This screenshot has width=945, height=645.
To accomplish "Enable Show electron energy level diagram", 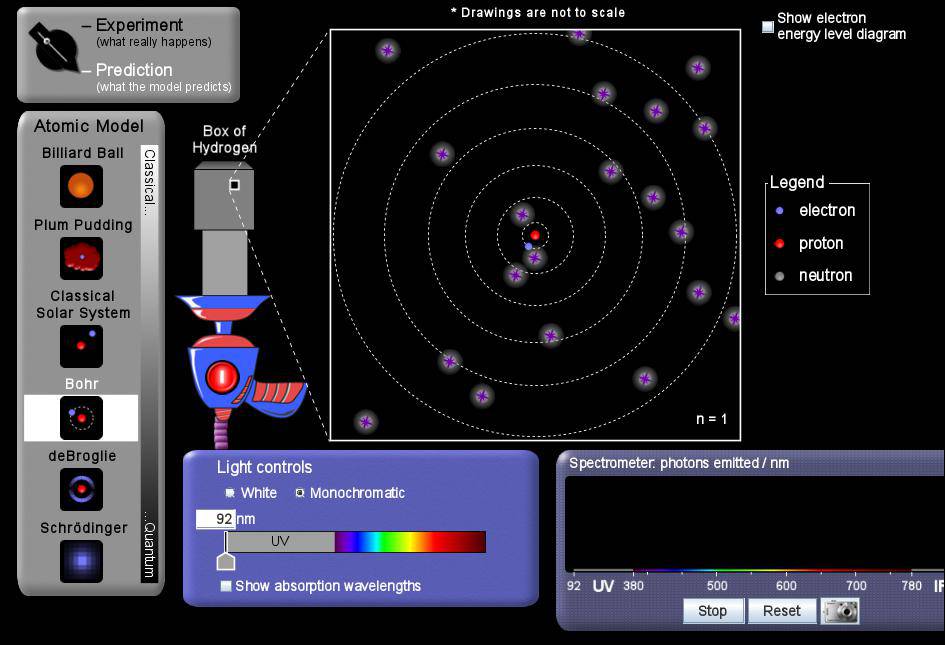I will pyautogui.click(x=768, y=27).
